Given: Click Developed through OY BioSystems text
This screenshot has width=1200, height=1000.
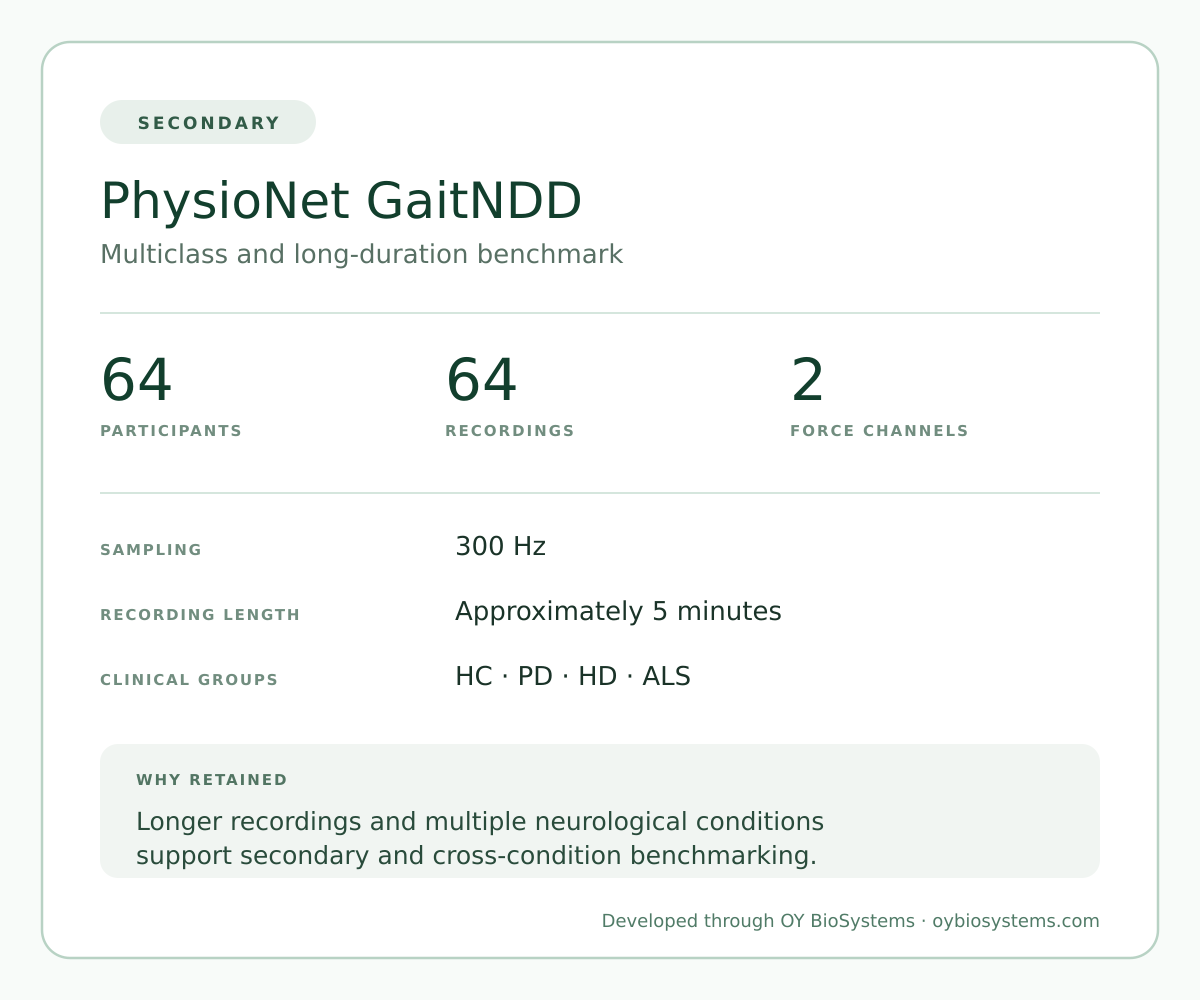Looking at the screenshot, I should tap(758, 921).
